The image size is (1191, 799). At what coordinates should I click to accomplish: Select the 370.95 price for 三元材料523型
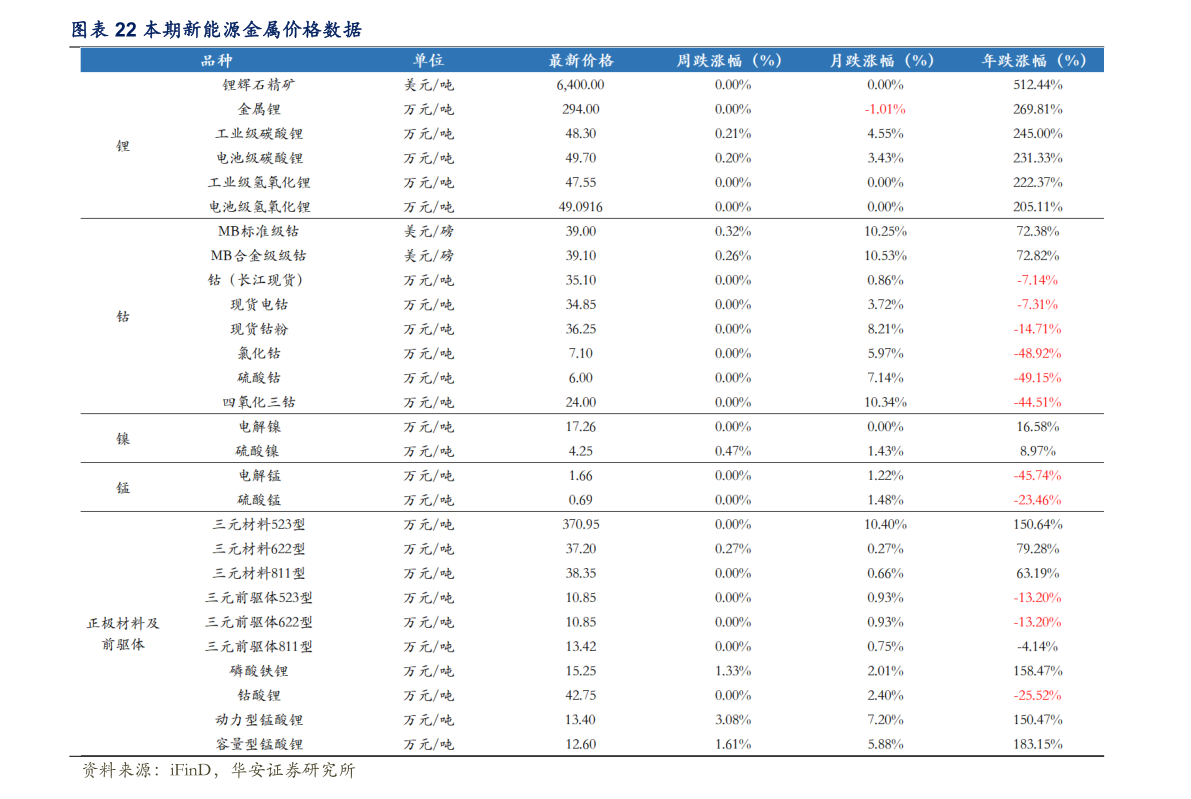580,524
